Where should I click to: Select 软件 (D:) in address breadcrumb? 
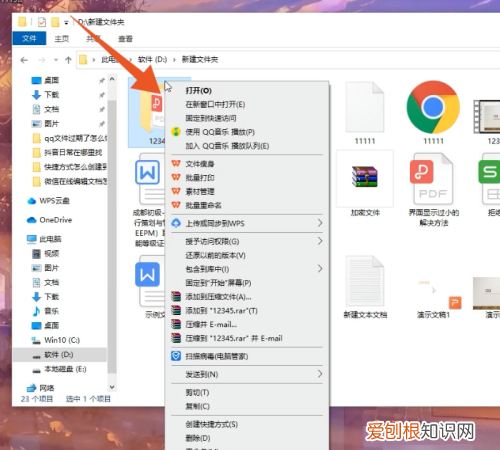point(152,60)
